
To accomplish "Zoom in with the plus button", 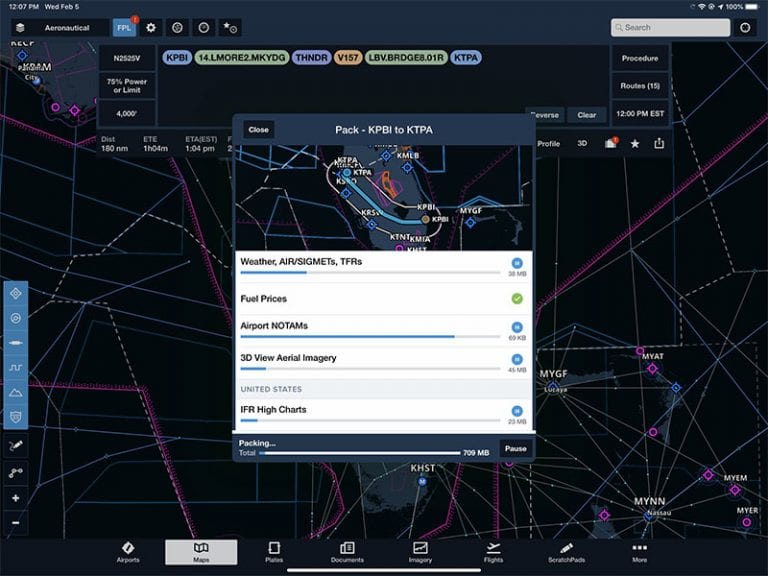I will click(15, 498).
